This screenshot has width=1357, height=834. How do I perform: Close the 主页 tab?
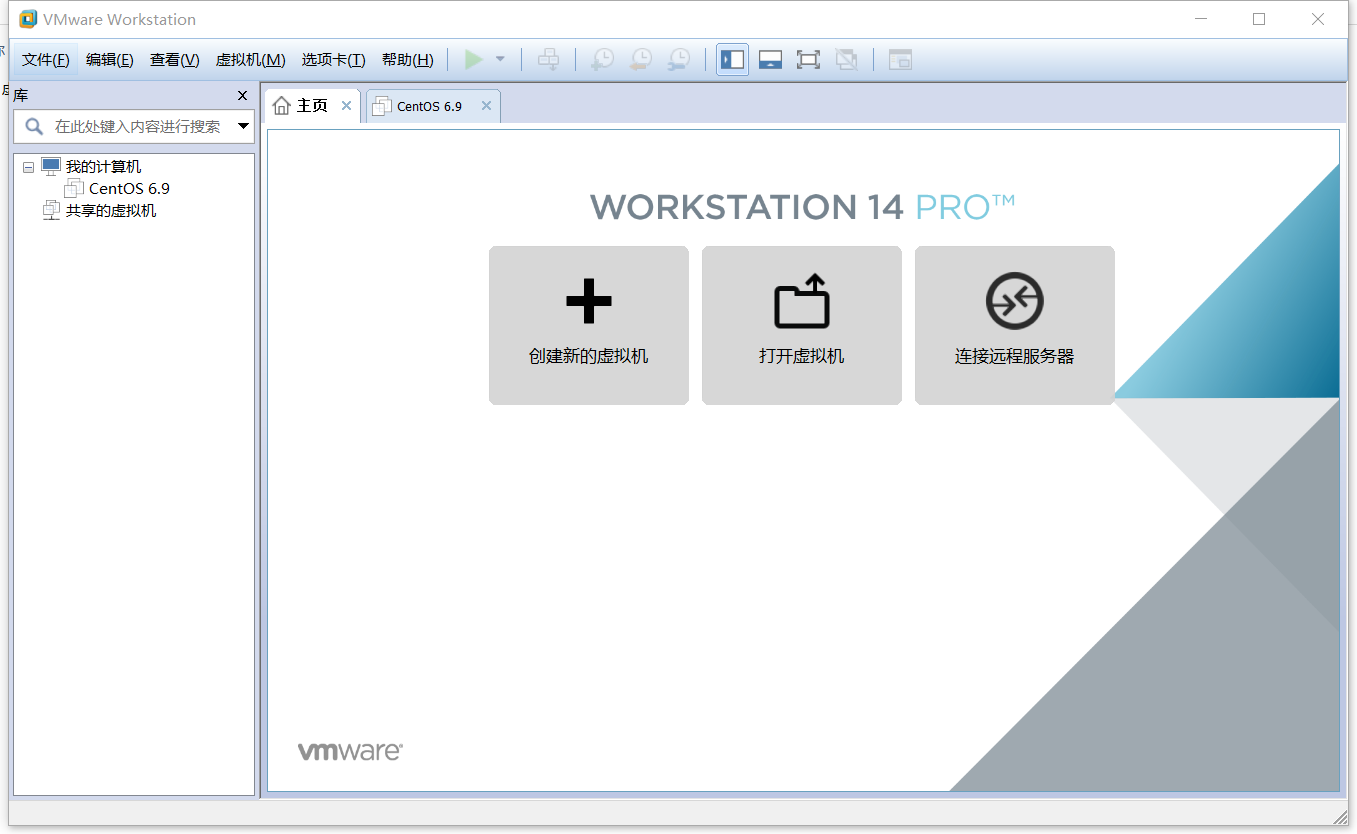tap(346, 106)
